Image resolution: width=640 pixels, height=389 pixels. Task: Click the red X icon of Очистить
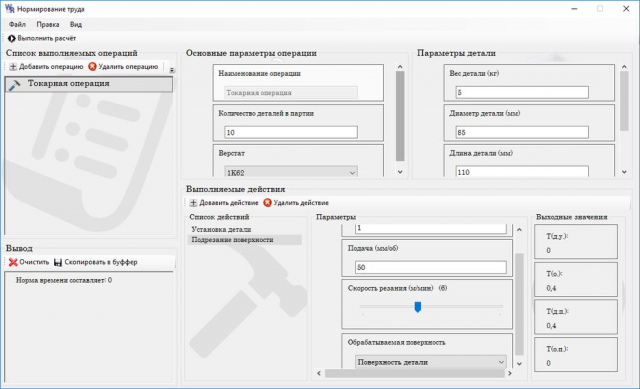coord(13,262)
